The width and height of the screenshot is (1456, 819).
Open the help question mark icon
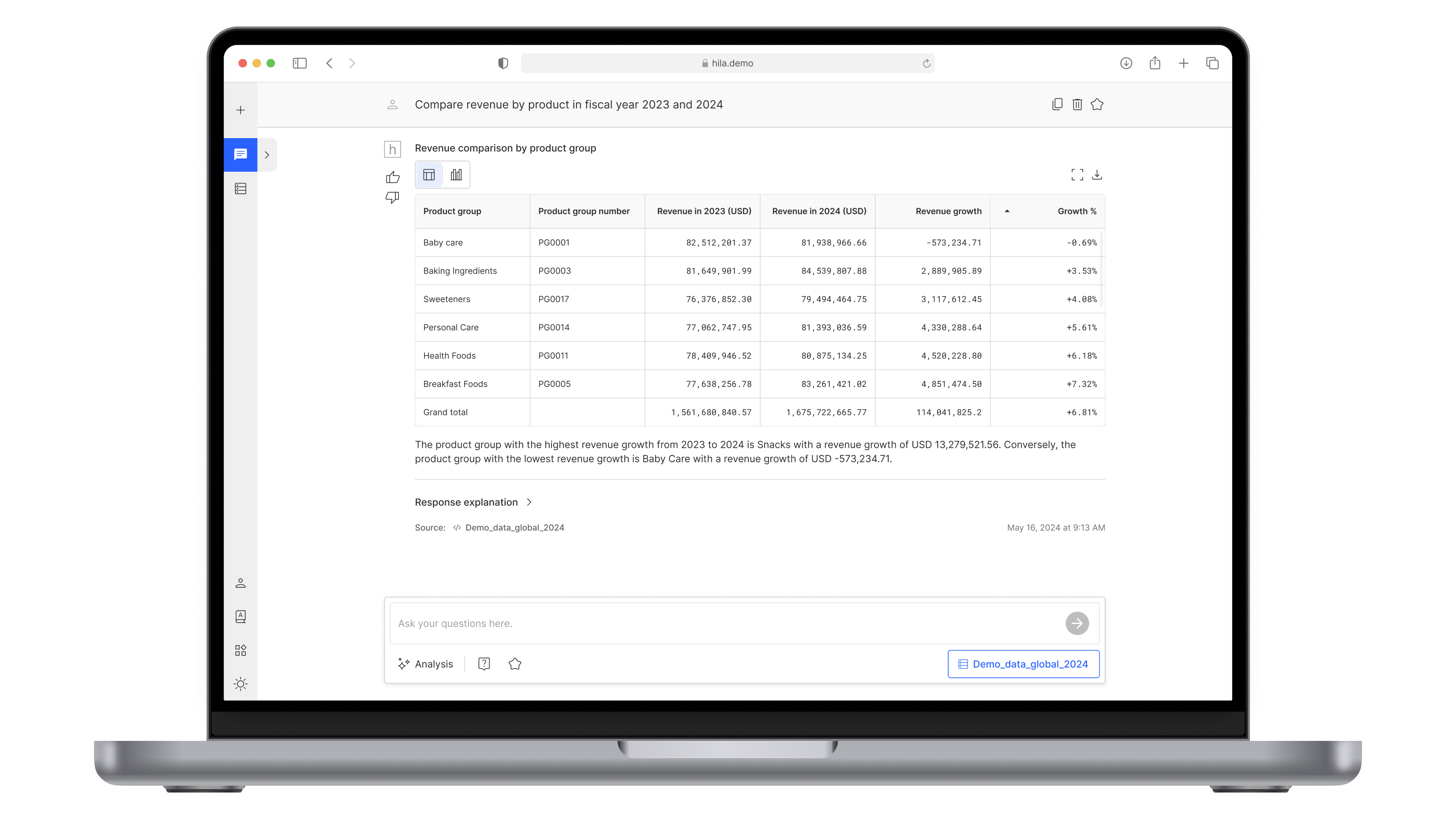[x=484, y=664]
